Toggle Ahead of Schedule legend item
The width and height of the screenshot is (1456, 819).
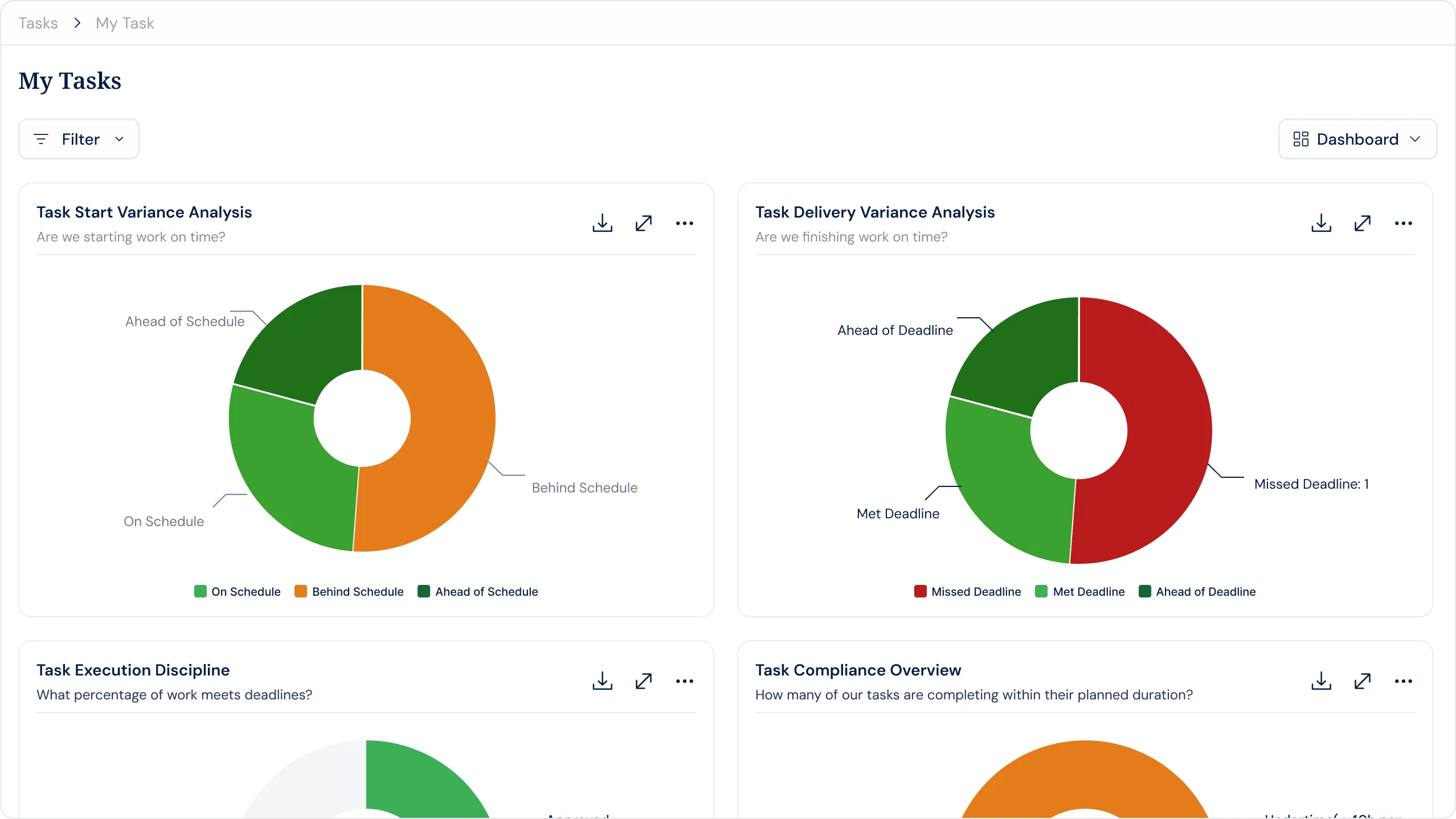(x=478, y=592)
